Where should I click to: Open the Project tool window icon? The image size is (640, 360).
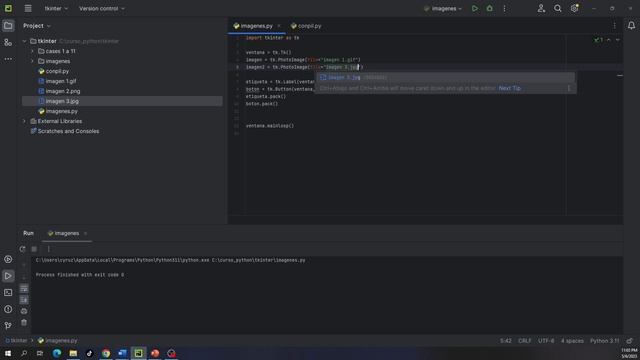coord(8,26)
